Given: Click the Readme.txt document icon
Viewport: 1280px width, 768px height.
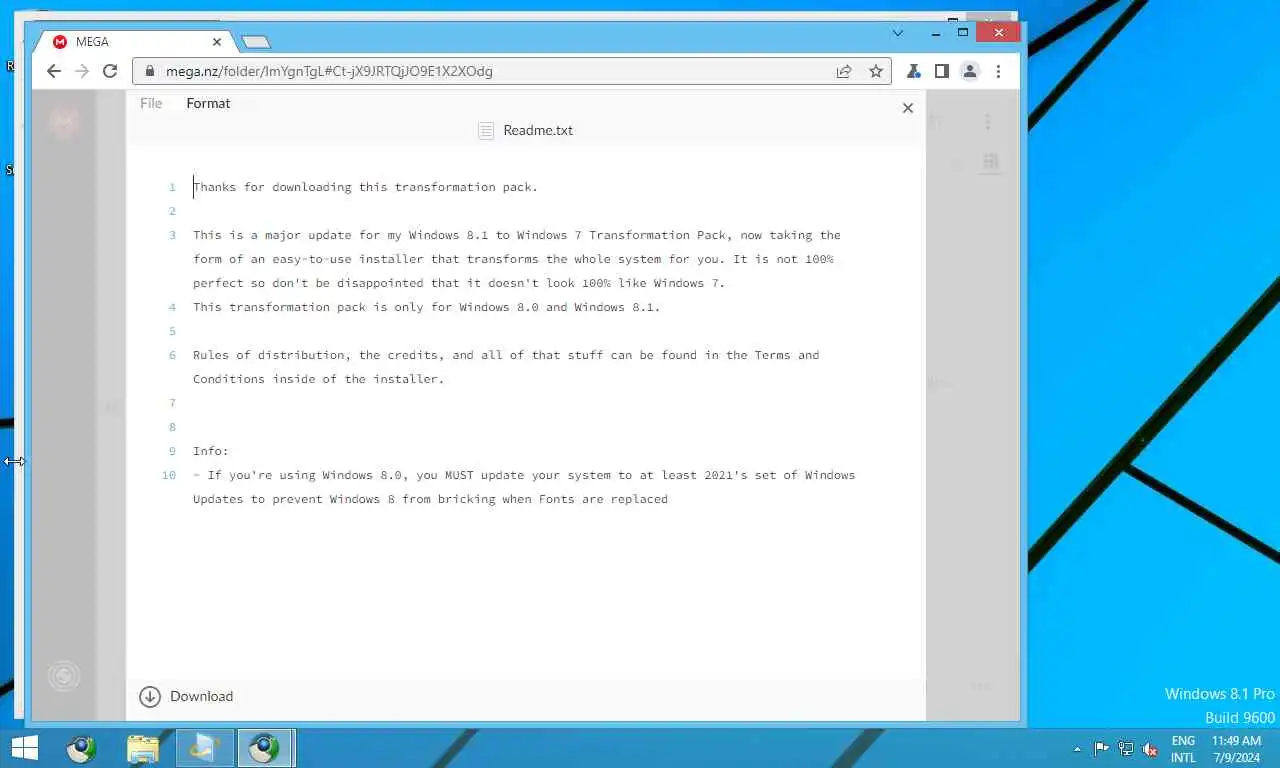Looking at the screenshot, I should 486,130.
